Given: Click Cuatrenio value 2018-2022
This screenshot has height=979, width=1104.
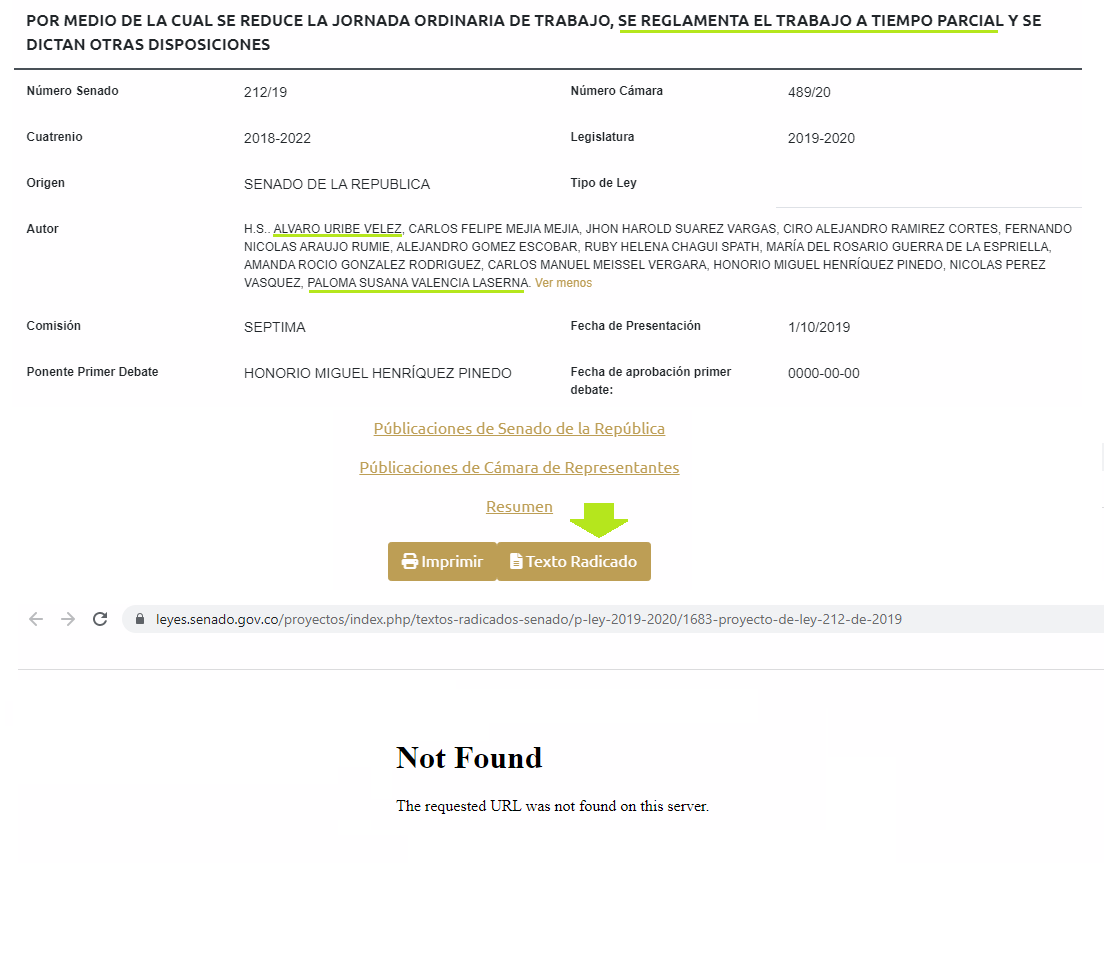Looking at the screenshot, I should pyautogui.click(x=277, y=138).
